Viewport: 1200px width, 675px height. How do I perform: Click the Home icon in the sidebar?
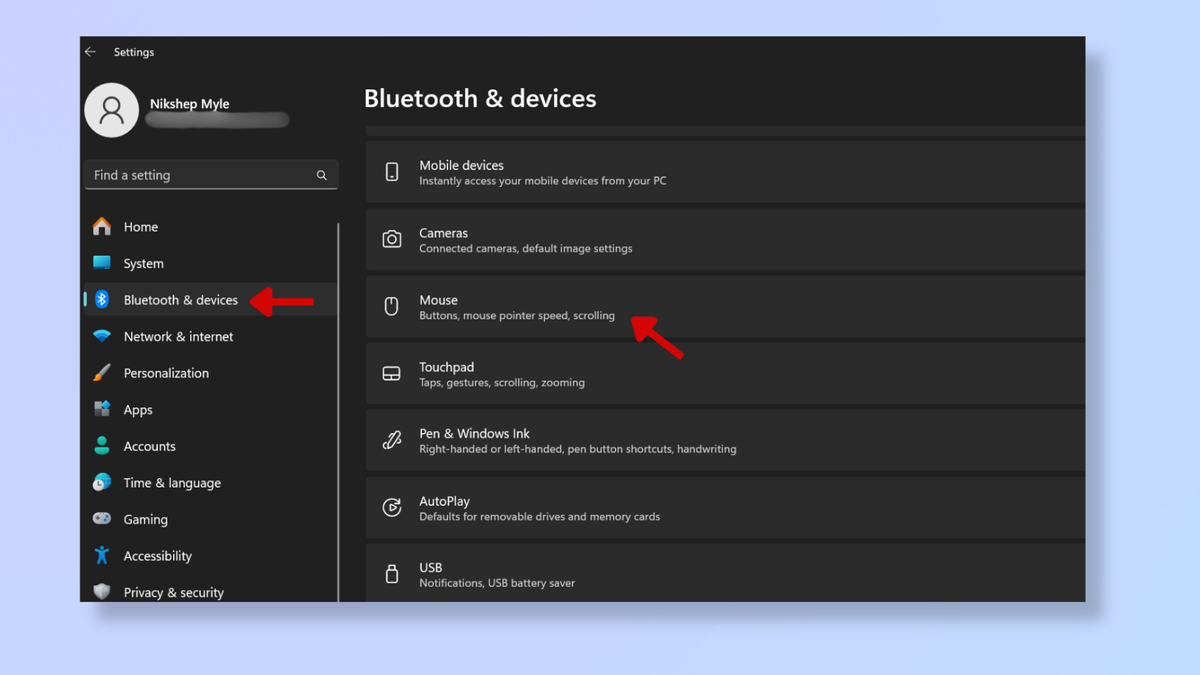coord(103,227)
